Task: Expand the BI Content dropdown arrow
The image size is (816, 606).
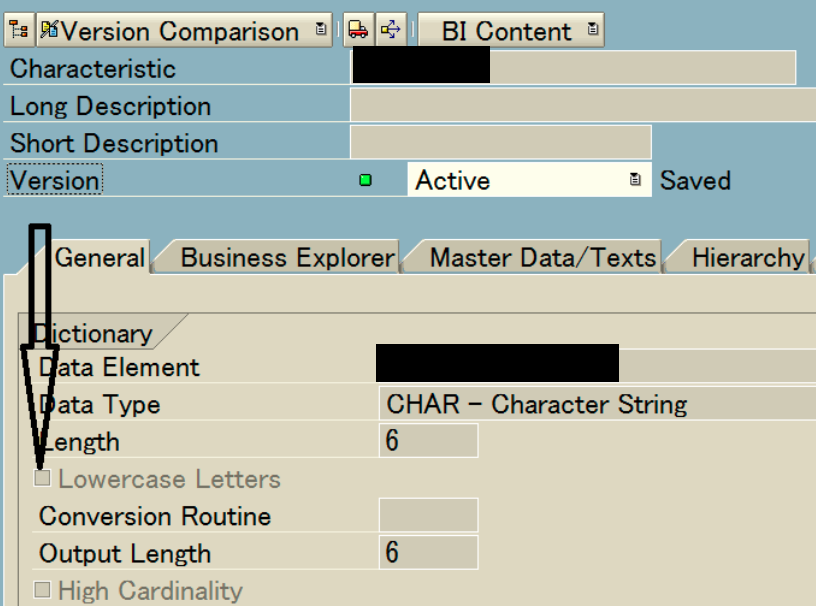Action: (593, 31)
